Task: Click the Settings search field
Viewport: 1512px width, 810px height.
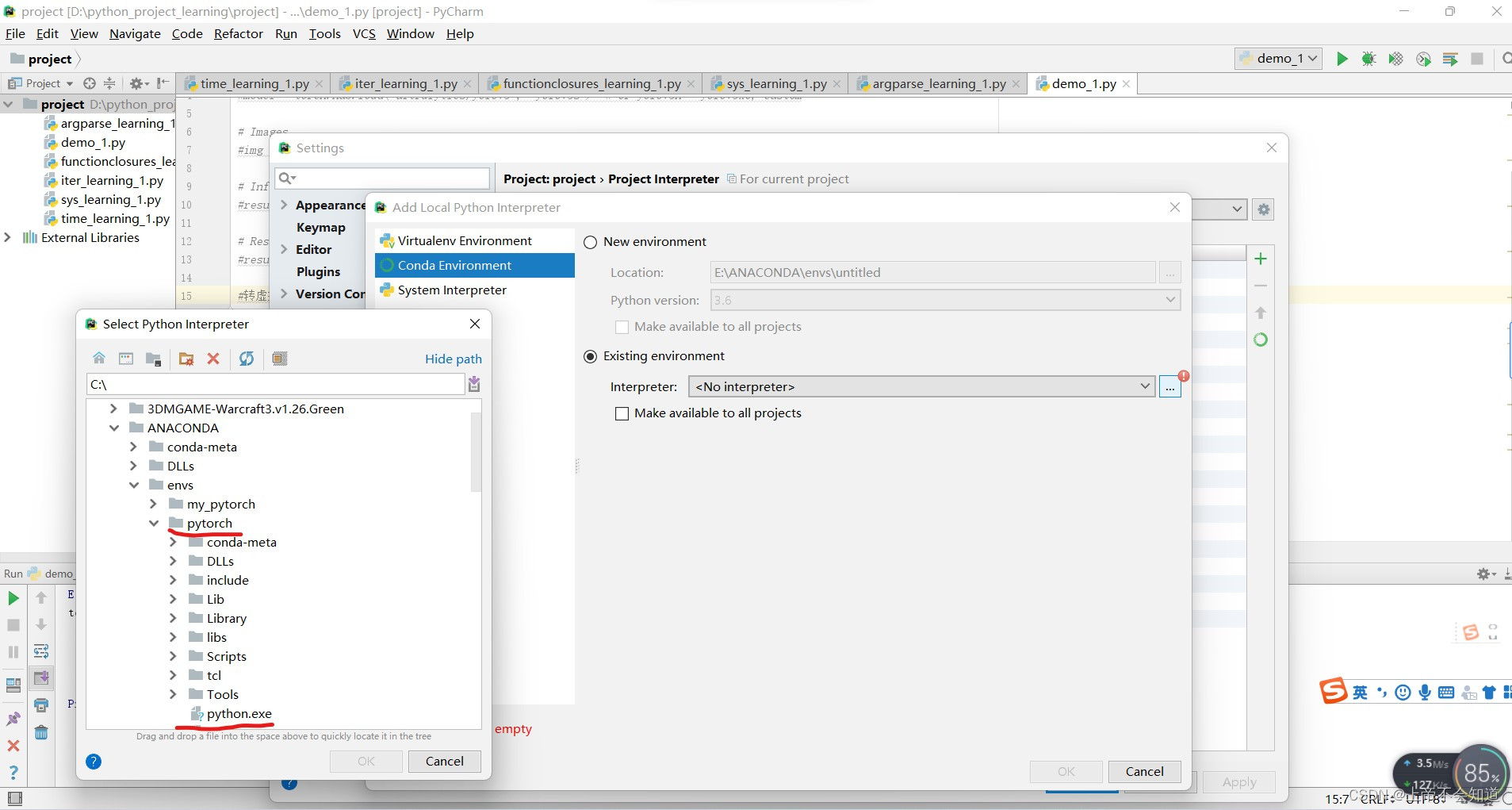Action: (x=382, y=179)
